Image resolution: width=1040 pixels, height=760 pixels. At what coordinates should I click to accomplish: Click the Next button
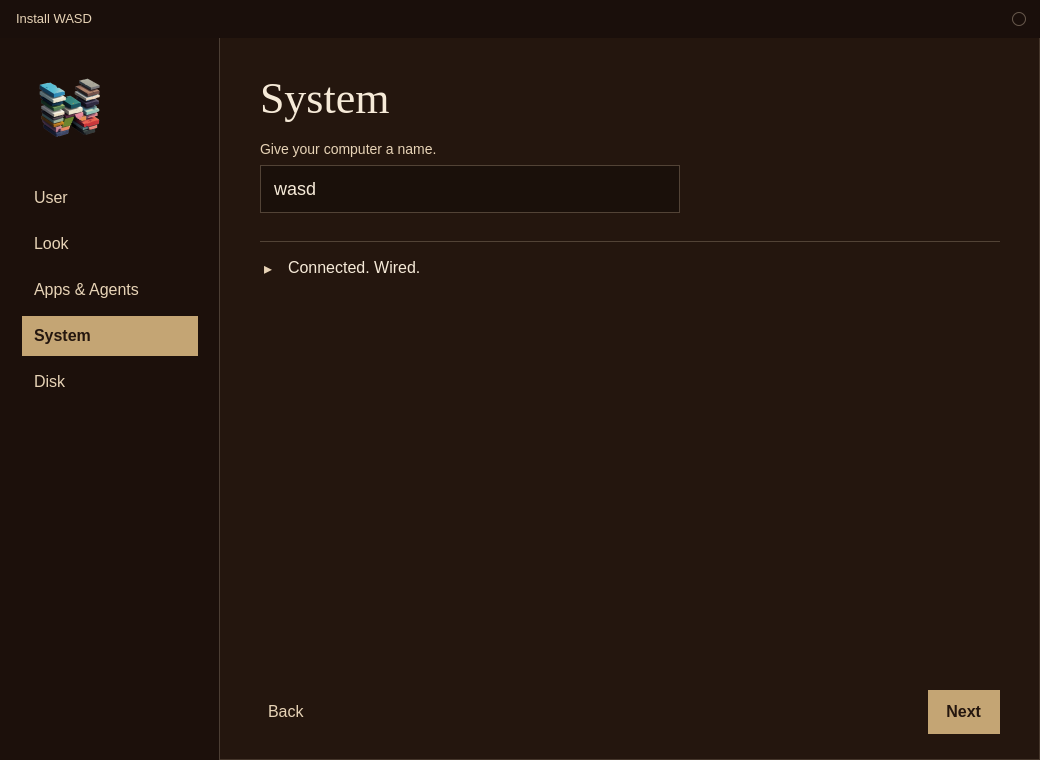point(964,712)
